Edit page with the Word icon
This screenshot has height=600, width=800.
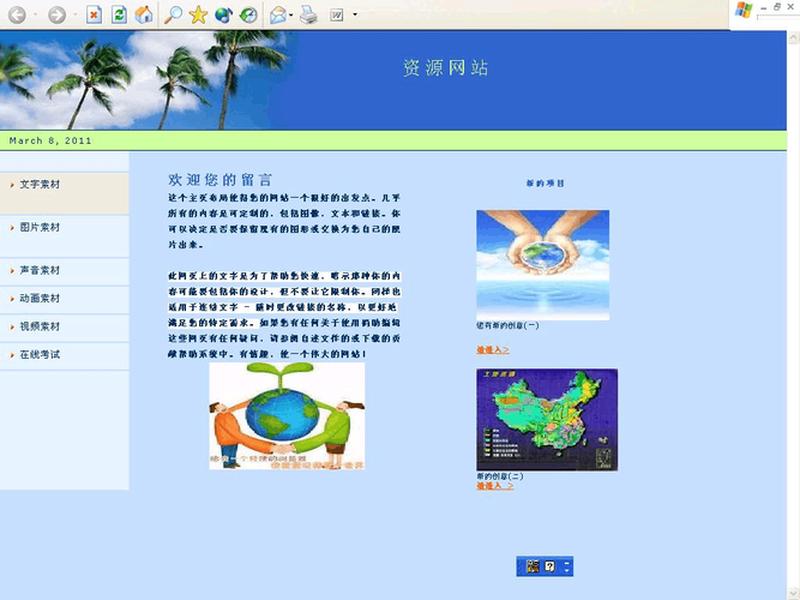pyautogui.click(x=337, y=15)
